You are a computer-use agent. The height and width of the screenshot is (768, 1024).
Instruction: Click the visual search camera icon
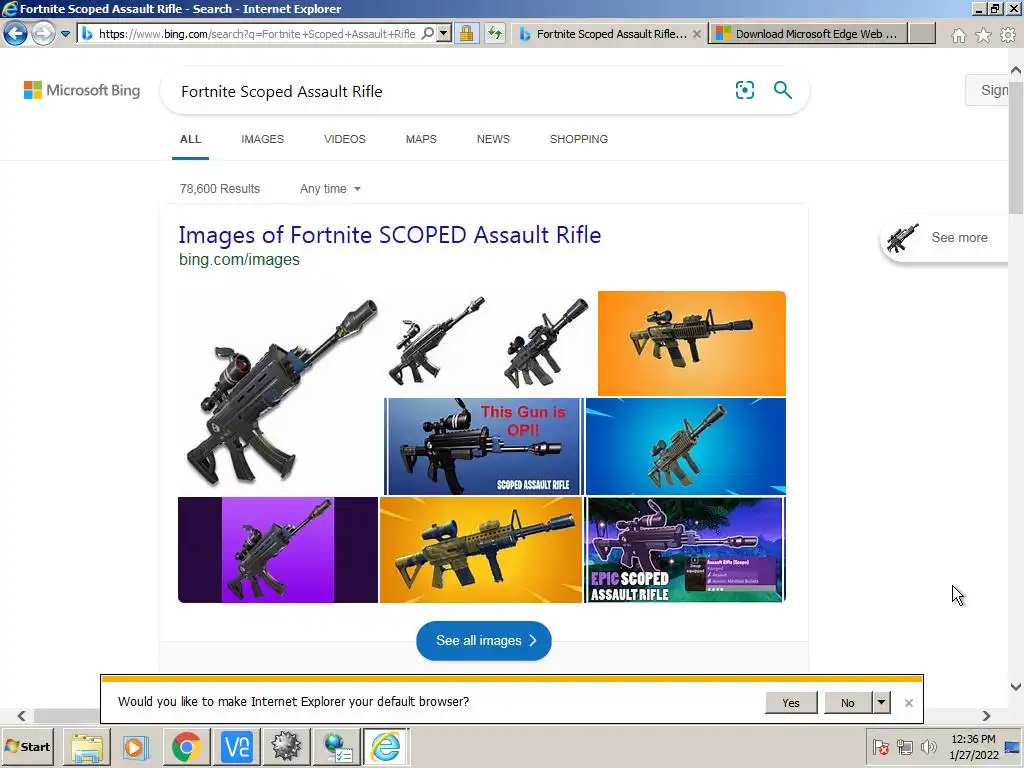tap(744, 90)
